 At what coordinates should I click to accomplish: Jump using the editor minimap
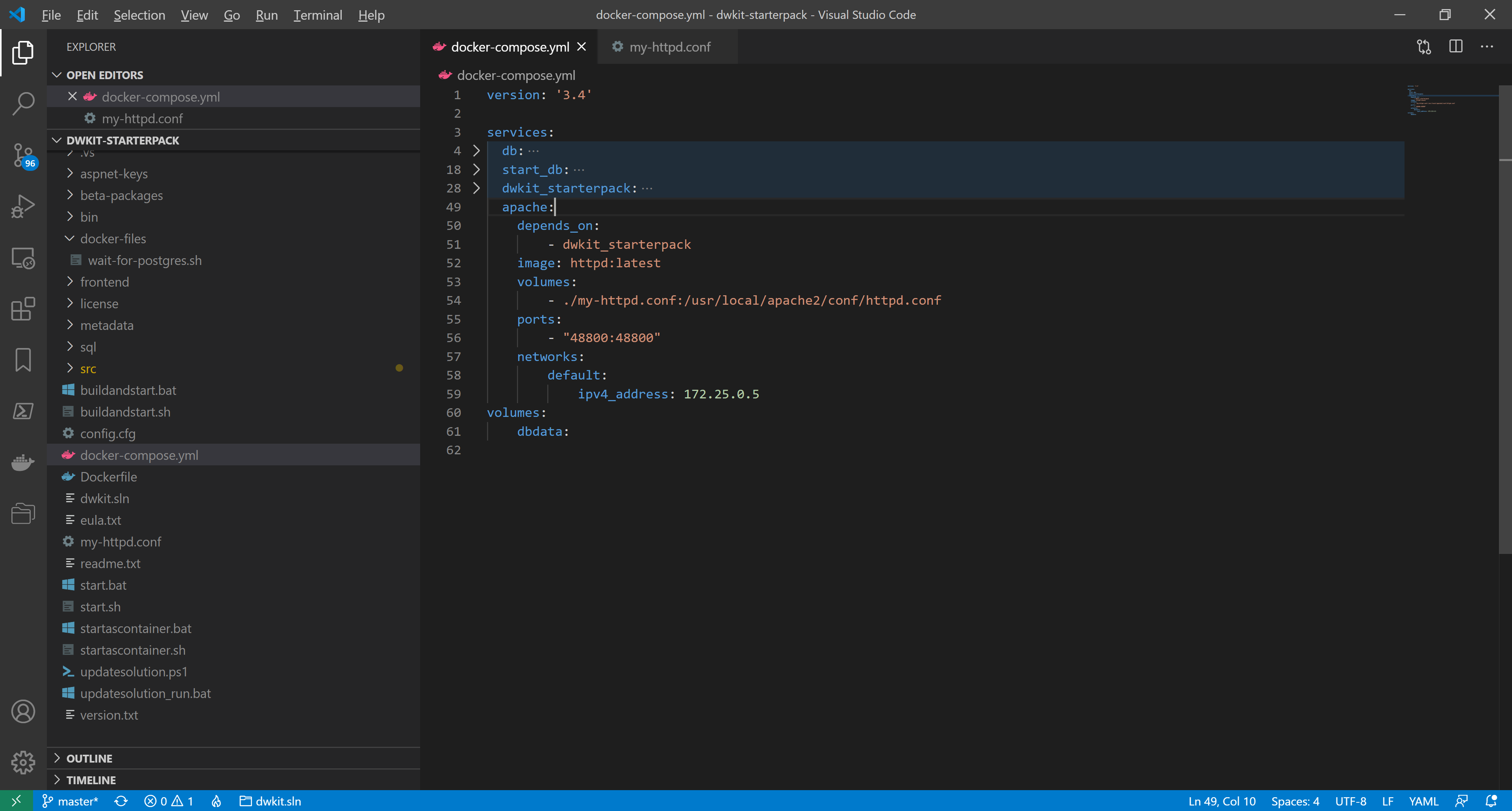[1452, 100]
